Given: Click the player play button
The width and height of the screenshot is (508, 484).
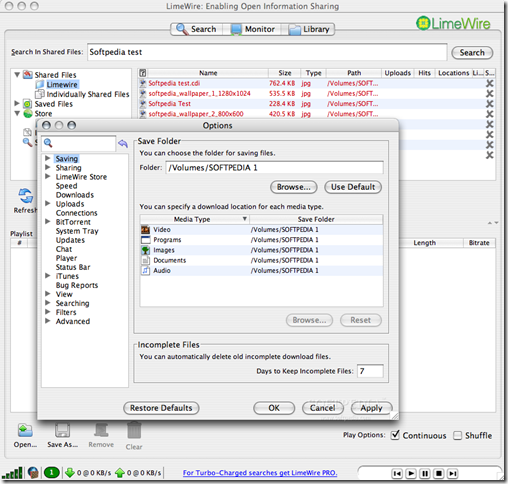Looking at the screenshot, I should click(411, 473).
